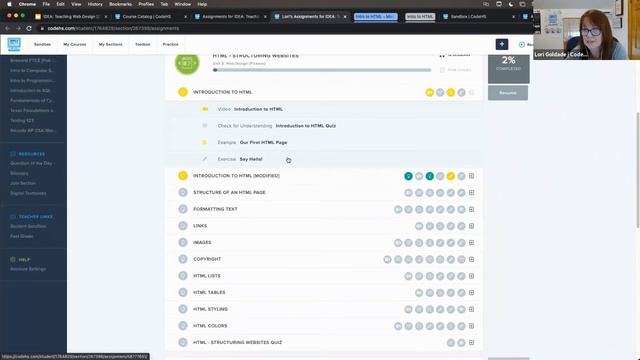Click the gray status circle beside Copyright

(183, 259)
